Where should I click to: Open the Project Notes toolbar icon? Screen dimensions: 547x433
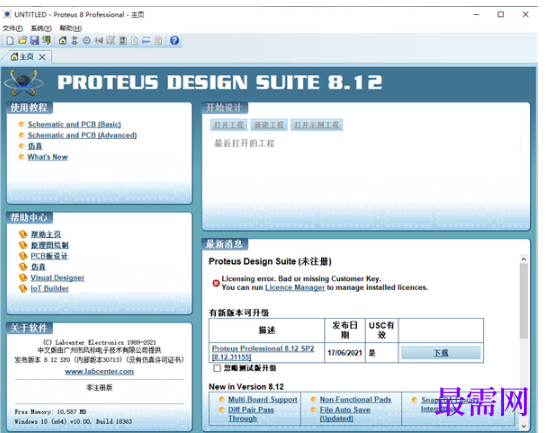click(158, 40)
